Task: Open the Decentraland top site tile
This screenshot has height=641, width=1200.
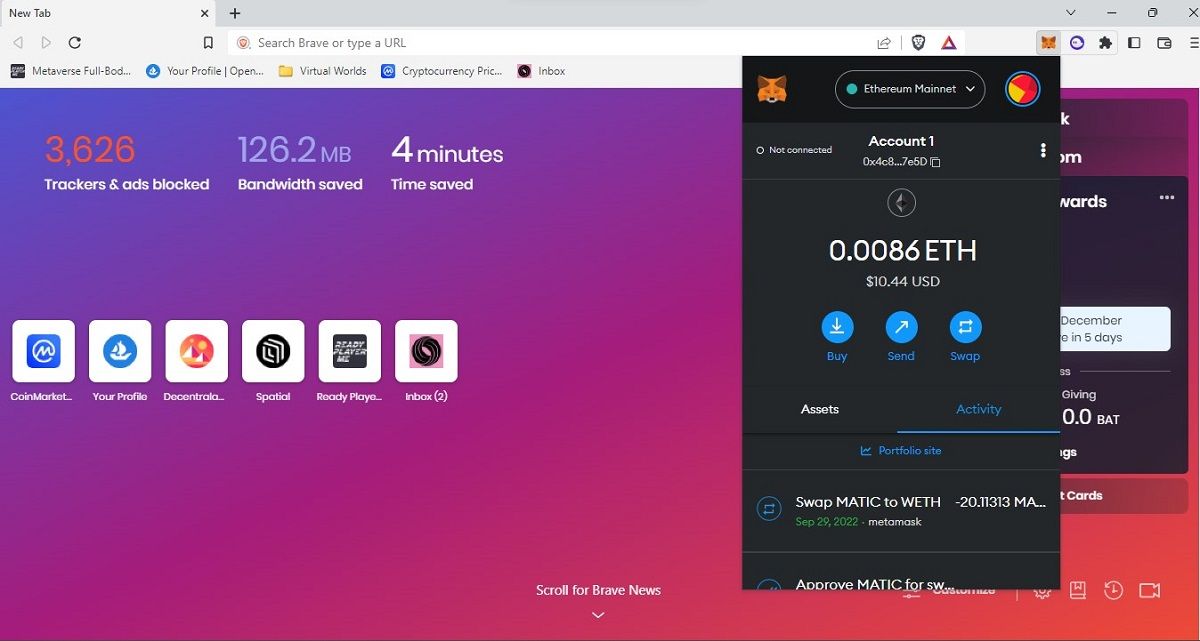Action: point(196,351)
